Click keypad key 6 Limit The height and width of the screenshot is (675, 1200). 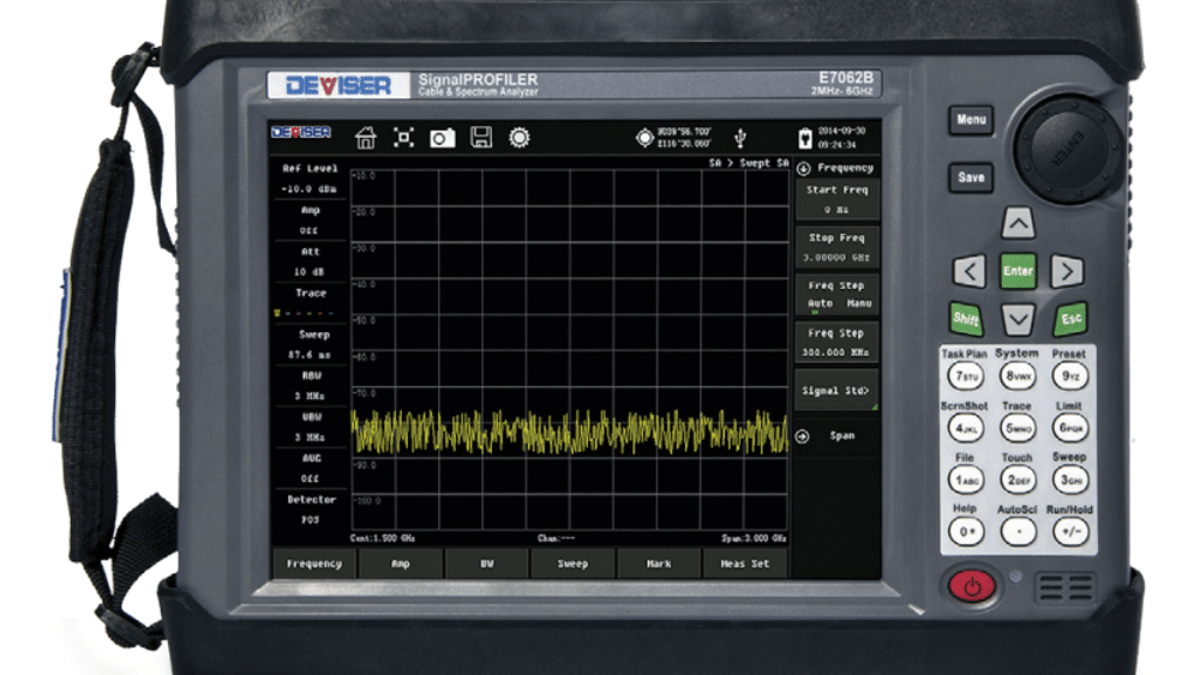(x=1070, y=429)
